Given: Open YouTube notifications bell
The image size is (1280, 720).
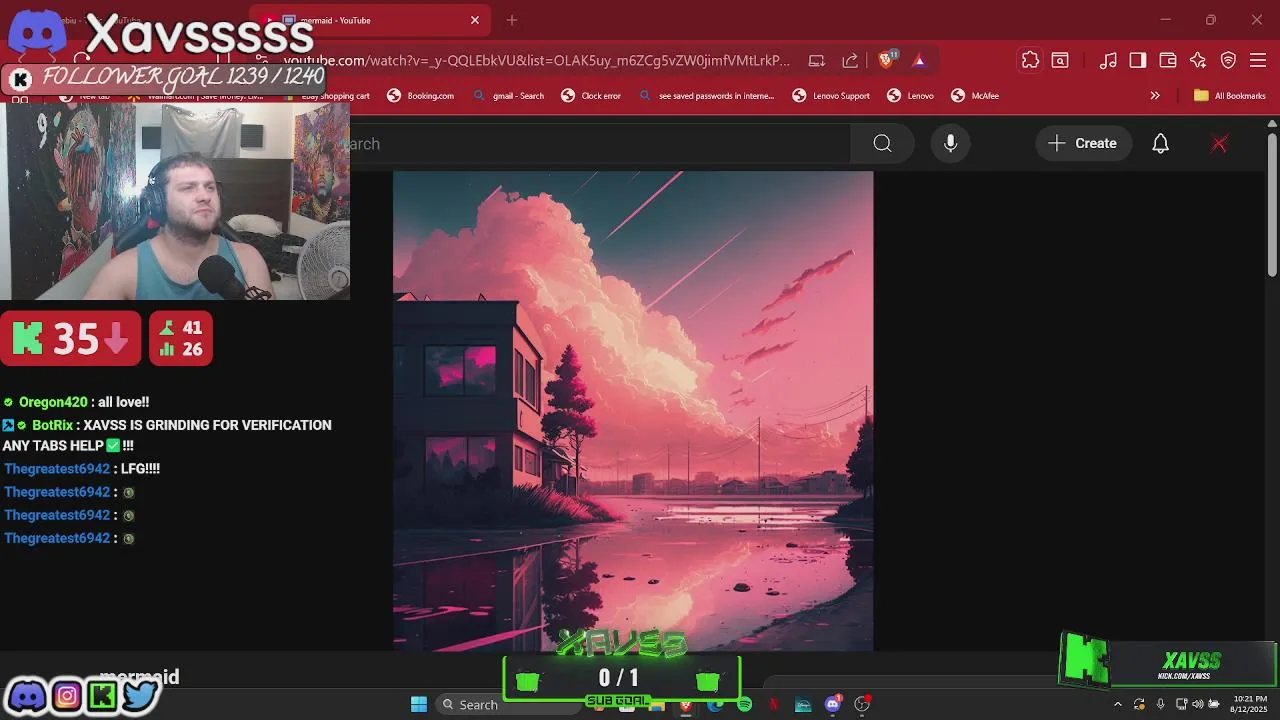Looking at the screenshot, I should tap(1160, 143).
